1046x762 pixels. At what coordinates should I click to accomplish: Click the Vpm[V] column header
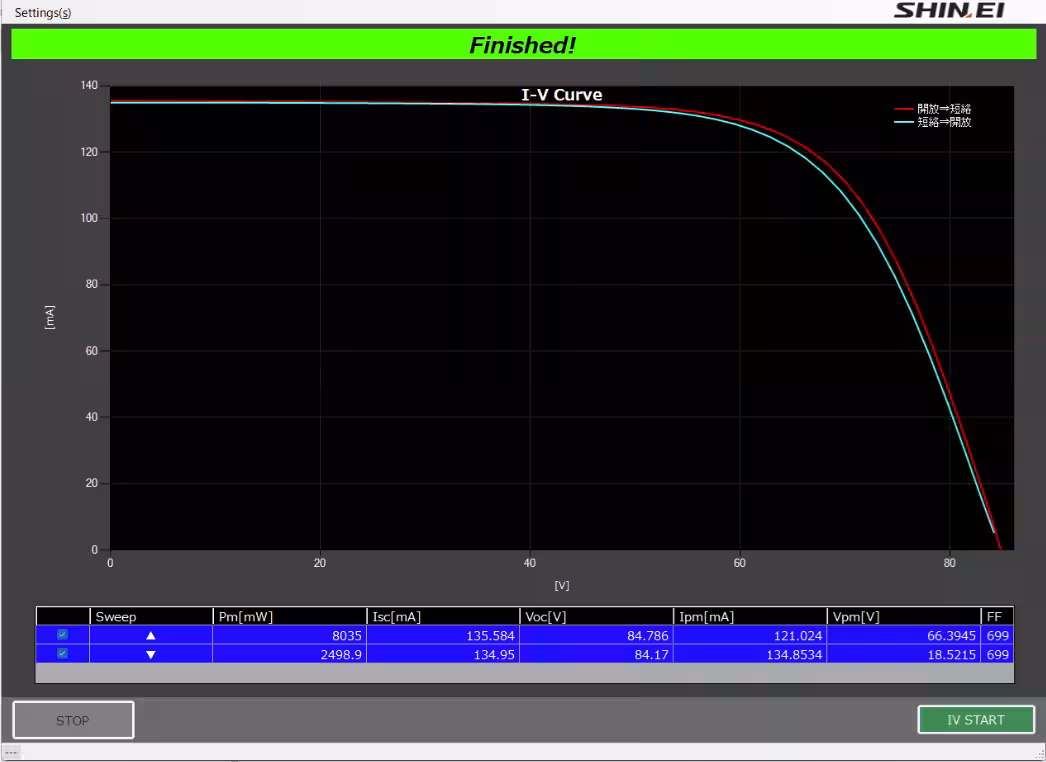905,617
